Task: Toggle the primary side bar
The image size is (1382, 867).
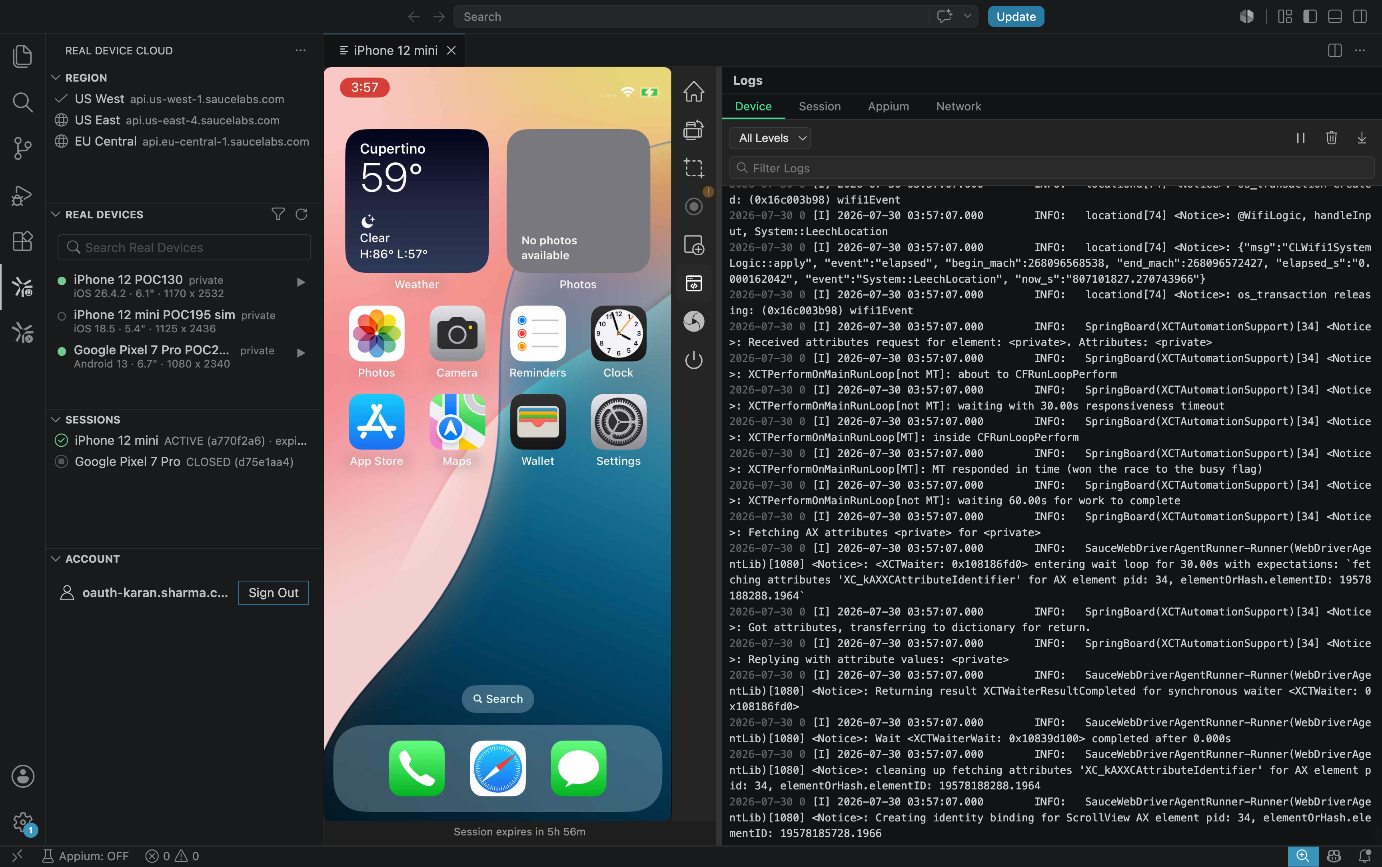Action: [x=1310, y=17]
